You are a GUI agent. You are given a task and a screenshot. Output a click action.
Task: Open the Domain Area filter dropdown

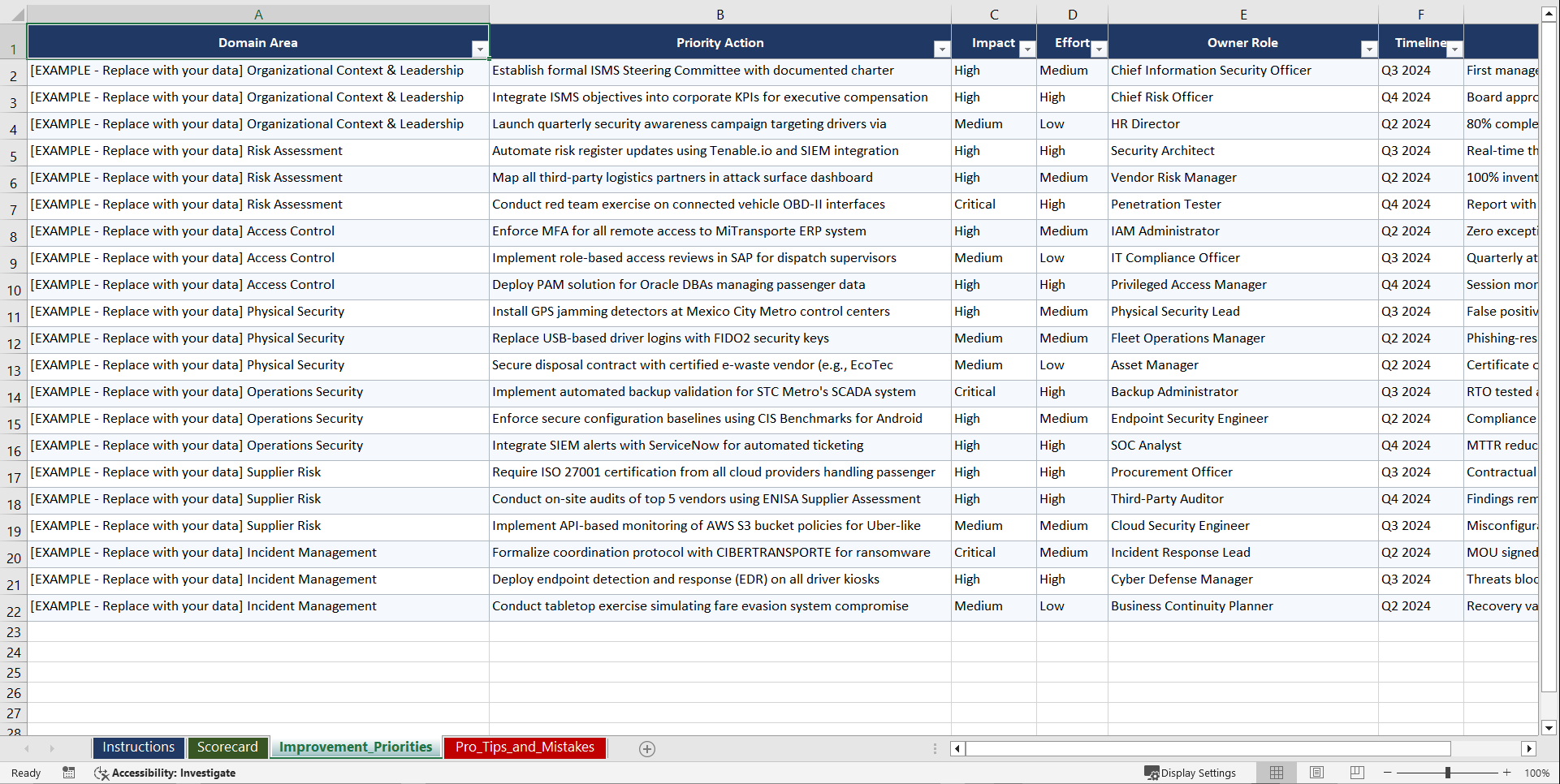click(x=481, y=49)
